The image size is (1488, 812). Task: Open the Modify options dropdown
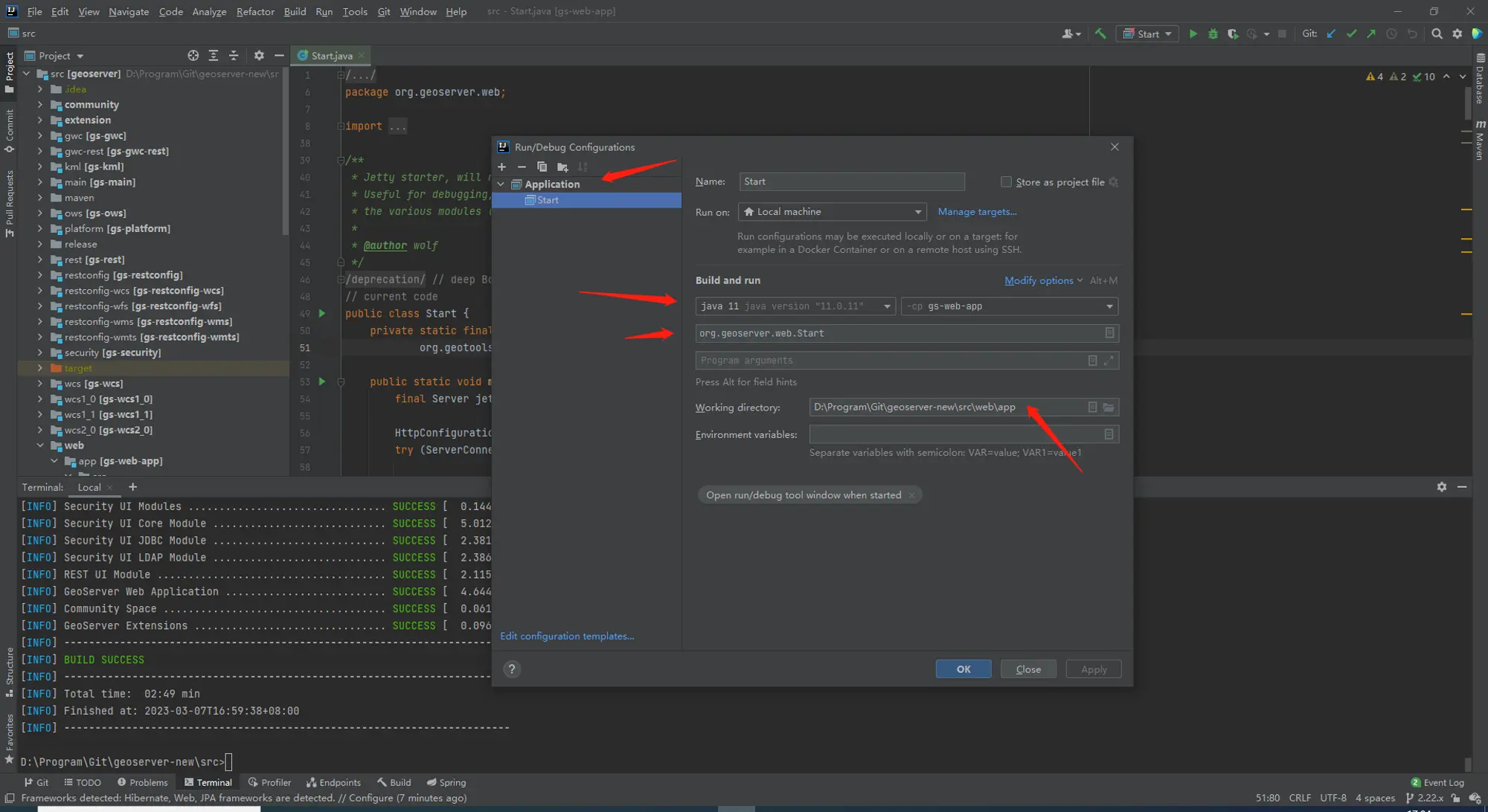1043,280
